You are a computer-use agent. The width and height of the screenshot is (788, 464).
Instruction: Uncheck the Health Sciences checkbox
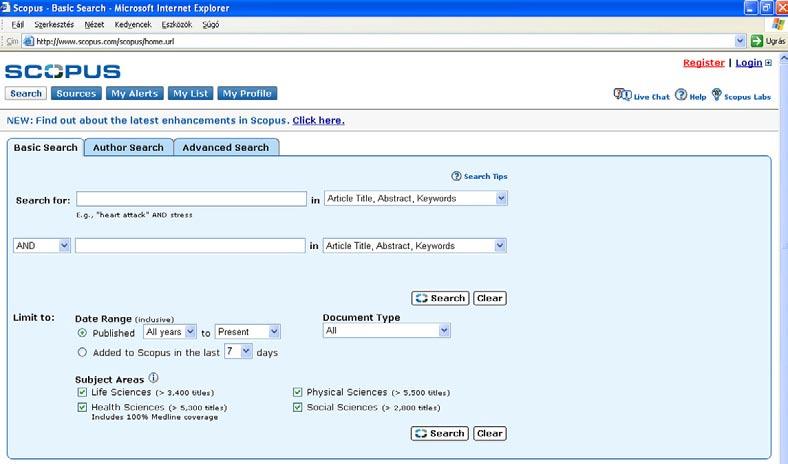click(x=82, y=407)
